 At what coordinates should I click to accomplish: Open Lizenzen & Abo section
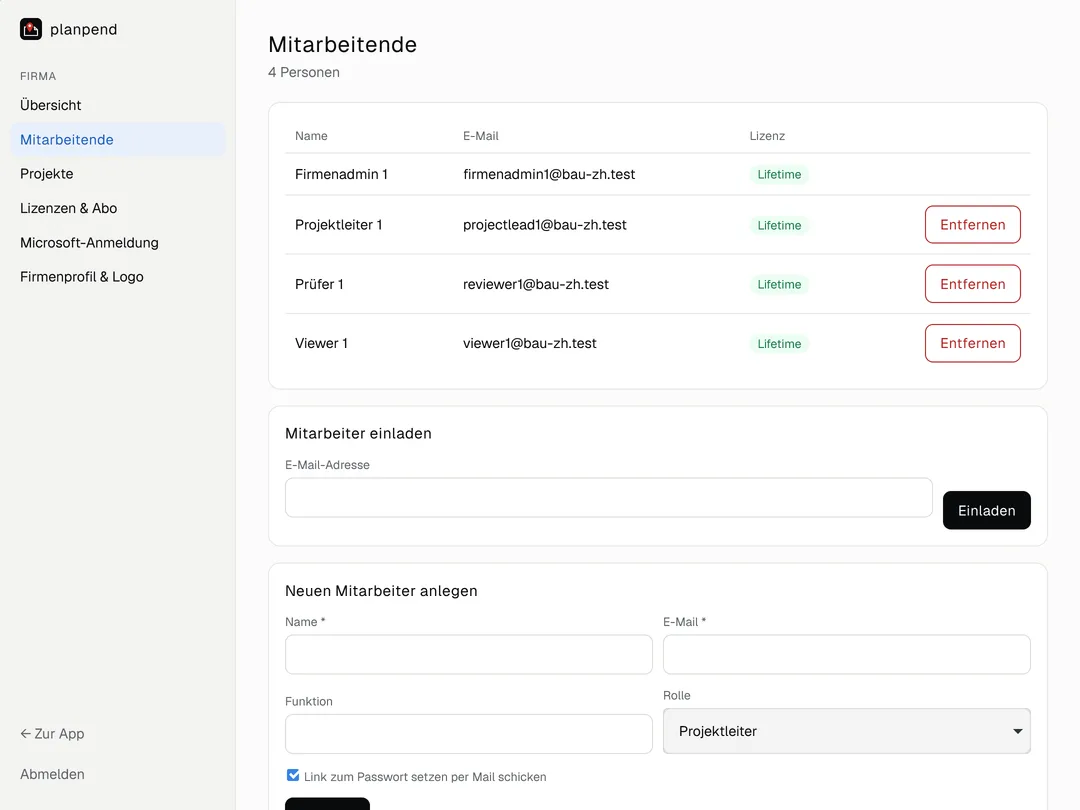pyautogui.click(x=68, y=208)
